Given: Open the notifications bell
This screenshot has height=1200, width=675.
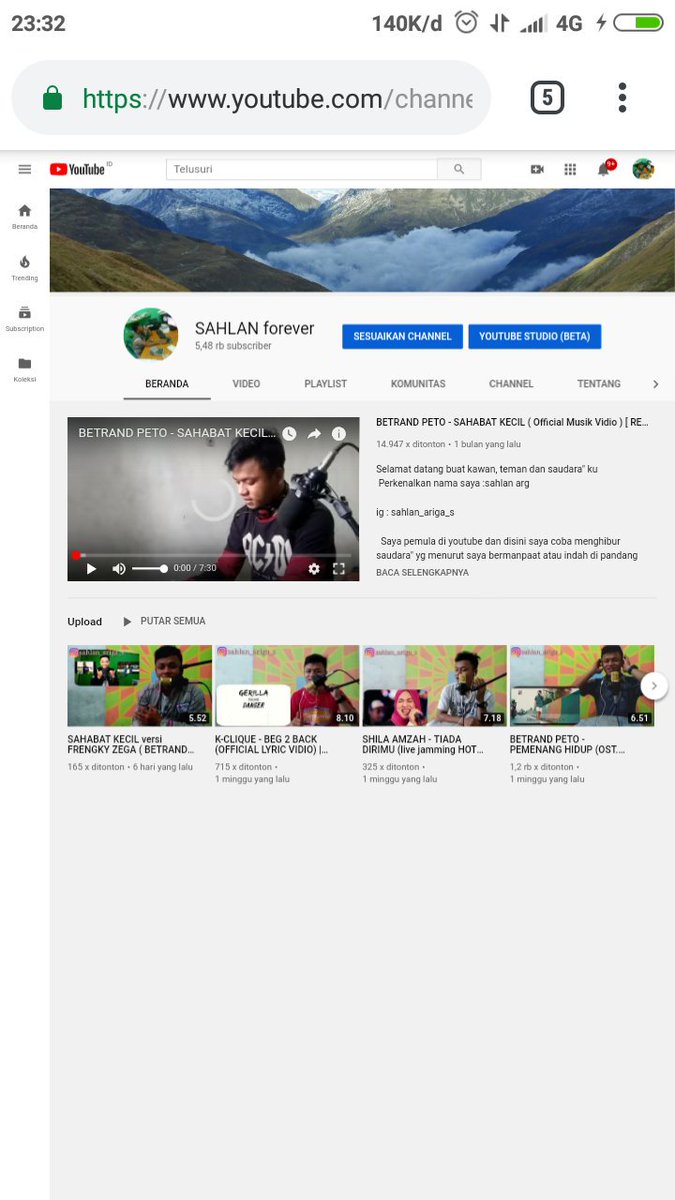Looking at the screenshot, I should 604,169.
